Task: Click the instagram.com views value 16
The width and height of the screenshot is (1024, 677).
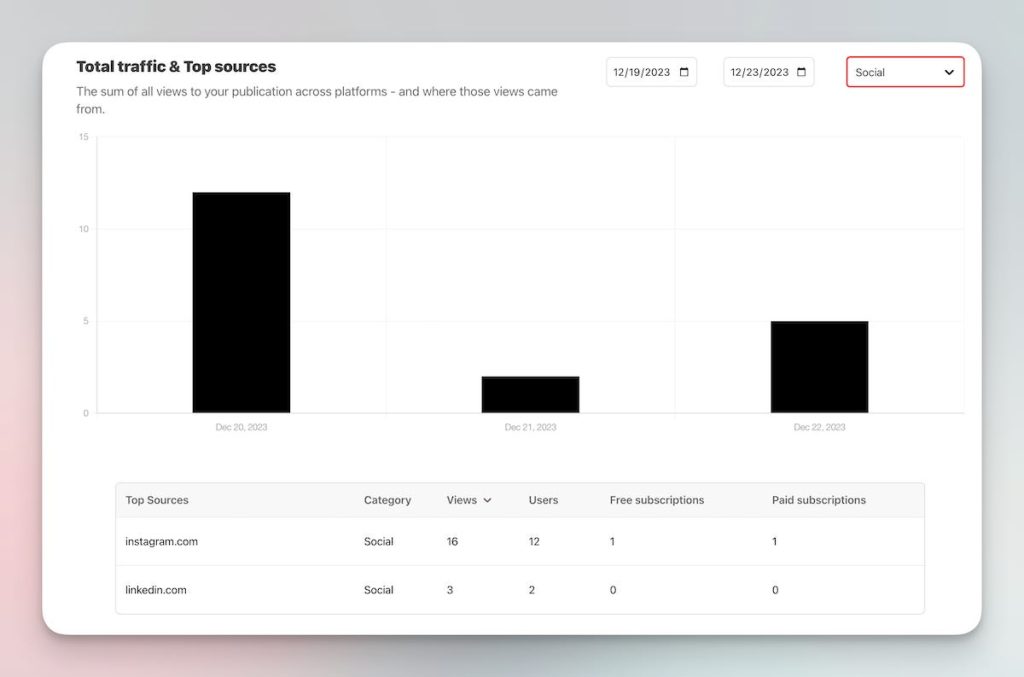Action: [x=452, y=542]
